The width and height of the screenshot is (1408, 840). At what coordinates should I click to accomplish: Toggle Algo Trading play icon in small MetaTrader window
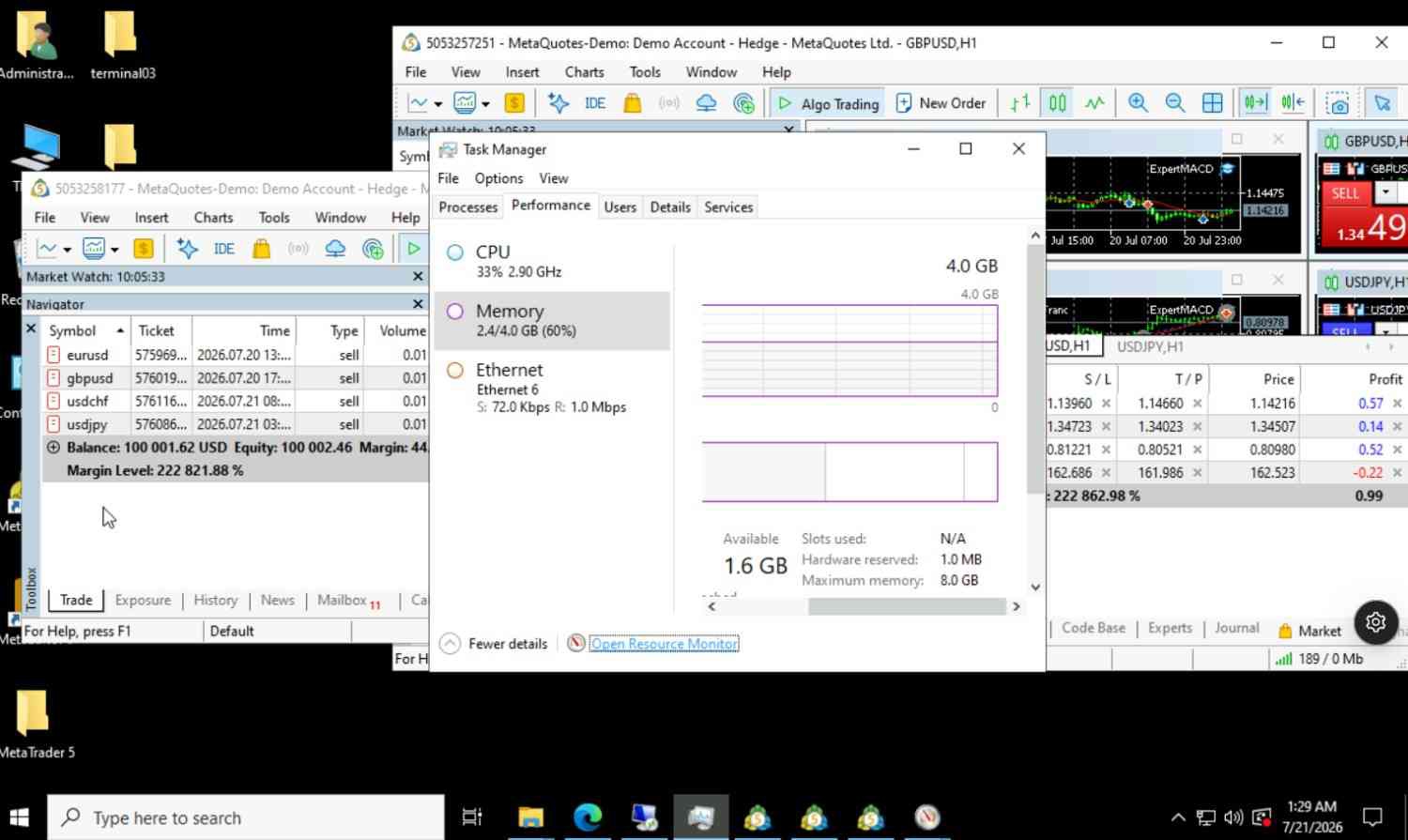pyautogui.click(x=413, y=249)
